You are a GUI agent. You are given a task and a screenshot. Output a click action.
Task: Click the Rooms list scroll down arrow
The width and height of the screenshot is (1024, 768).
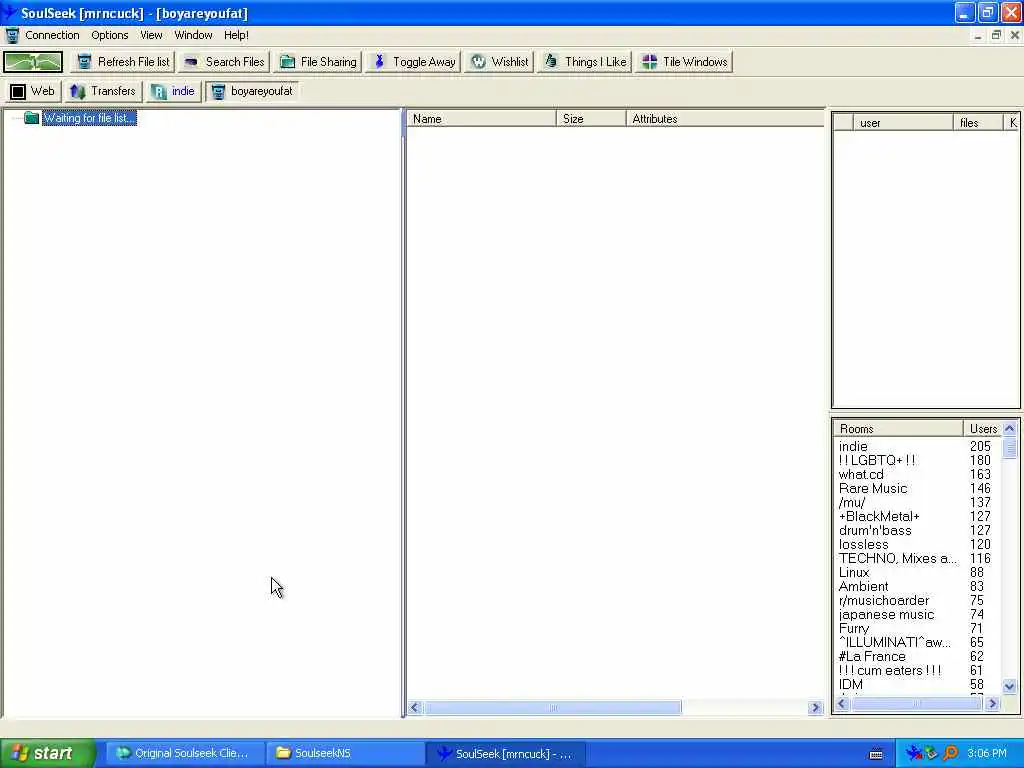click(1010, 686)
